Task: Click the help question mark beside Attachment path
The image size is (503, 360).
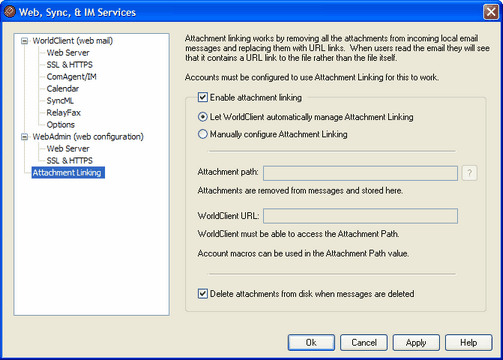Action: click(469, 173)
